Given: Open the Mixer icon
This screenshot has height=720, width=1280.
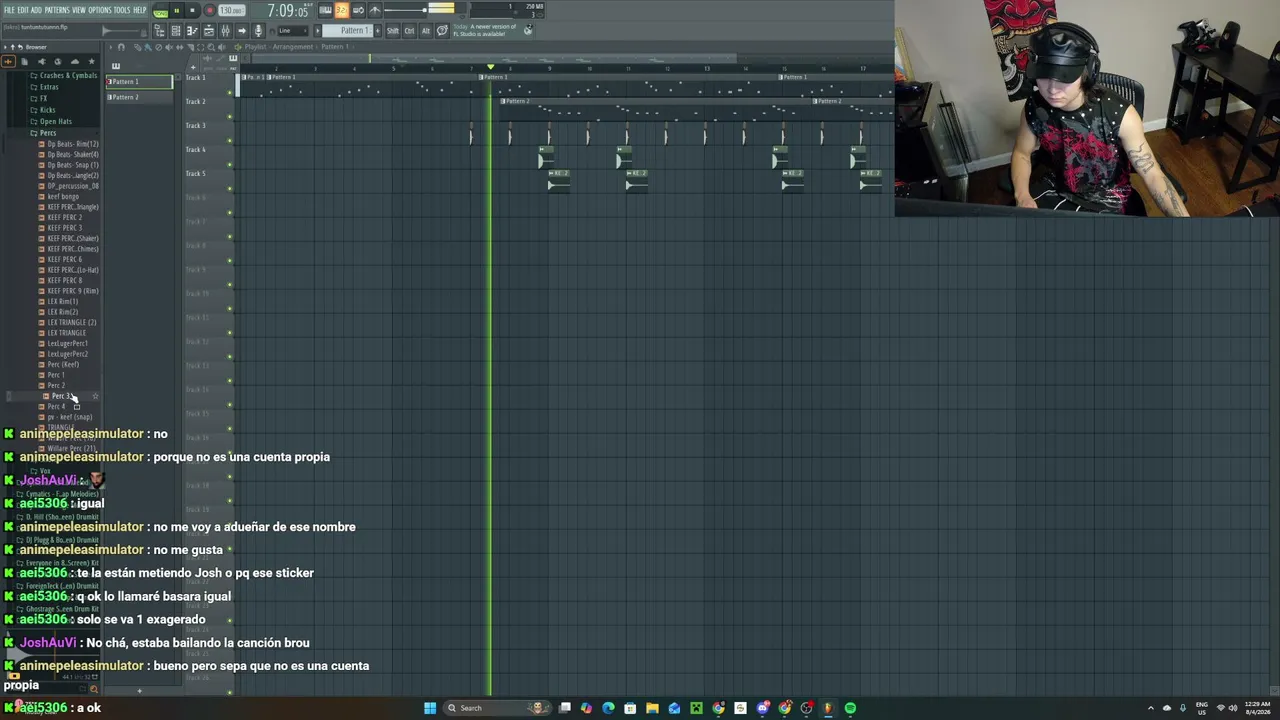Looking at the screenshot, I should coord(225,31).
